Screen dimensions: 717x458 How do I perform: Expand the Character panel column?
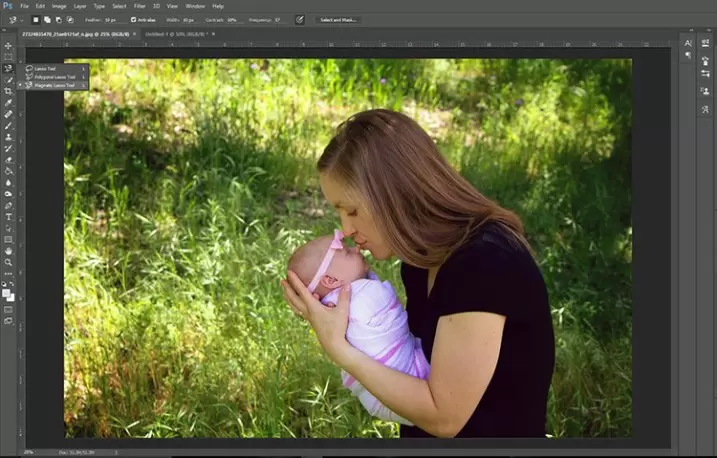pos(691,30)
